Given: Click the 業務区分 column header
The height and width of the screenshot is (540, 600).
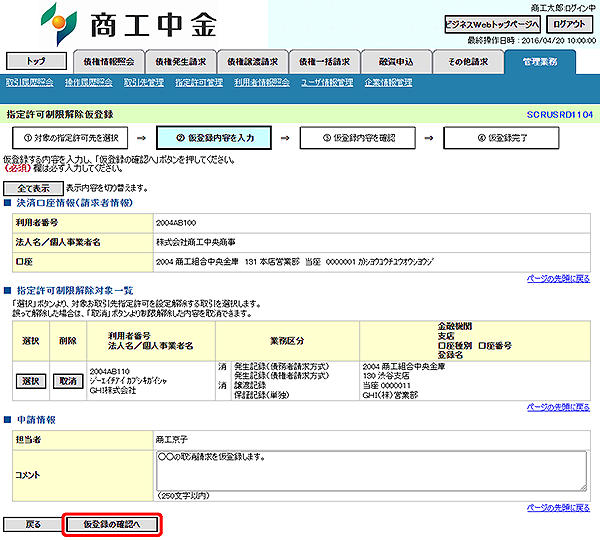Looking at the screenshot, I should point(287,341).
